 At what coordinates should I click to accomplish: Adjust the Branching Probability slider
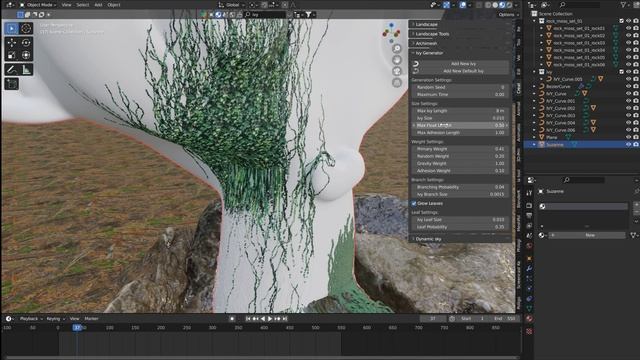click(460, 187)
